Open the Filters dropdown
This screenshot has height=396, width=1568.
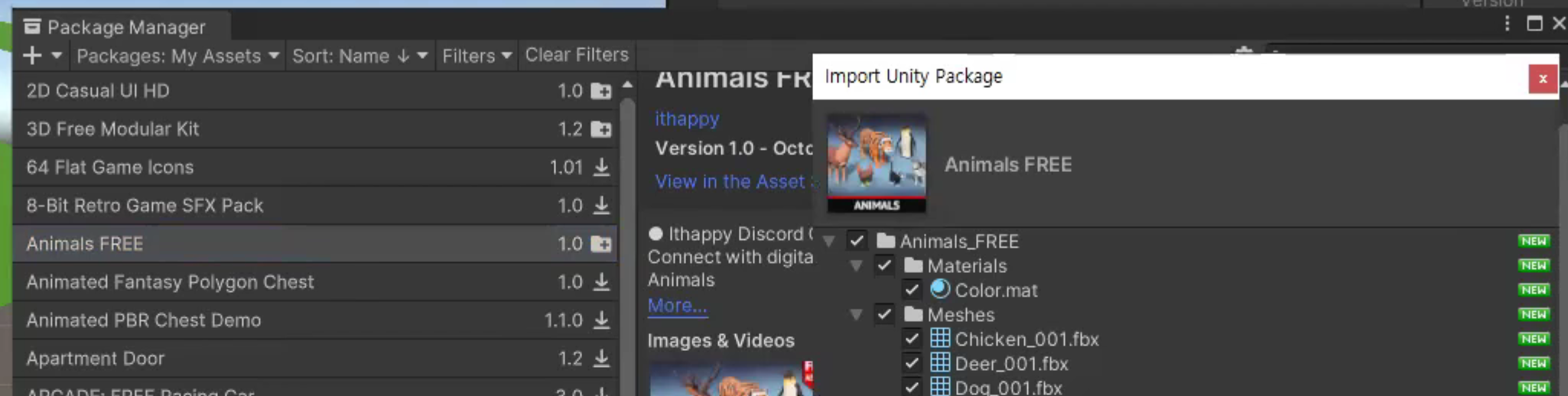click(x=477, y=56)
